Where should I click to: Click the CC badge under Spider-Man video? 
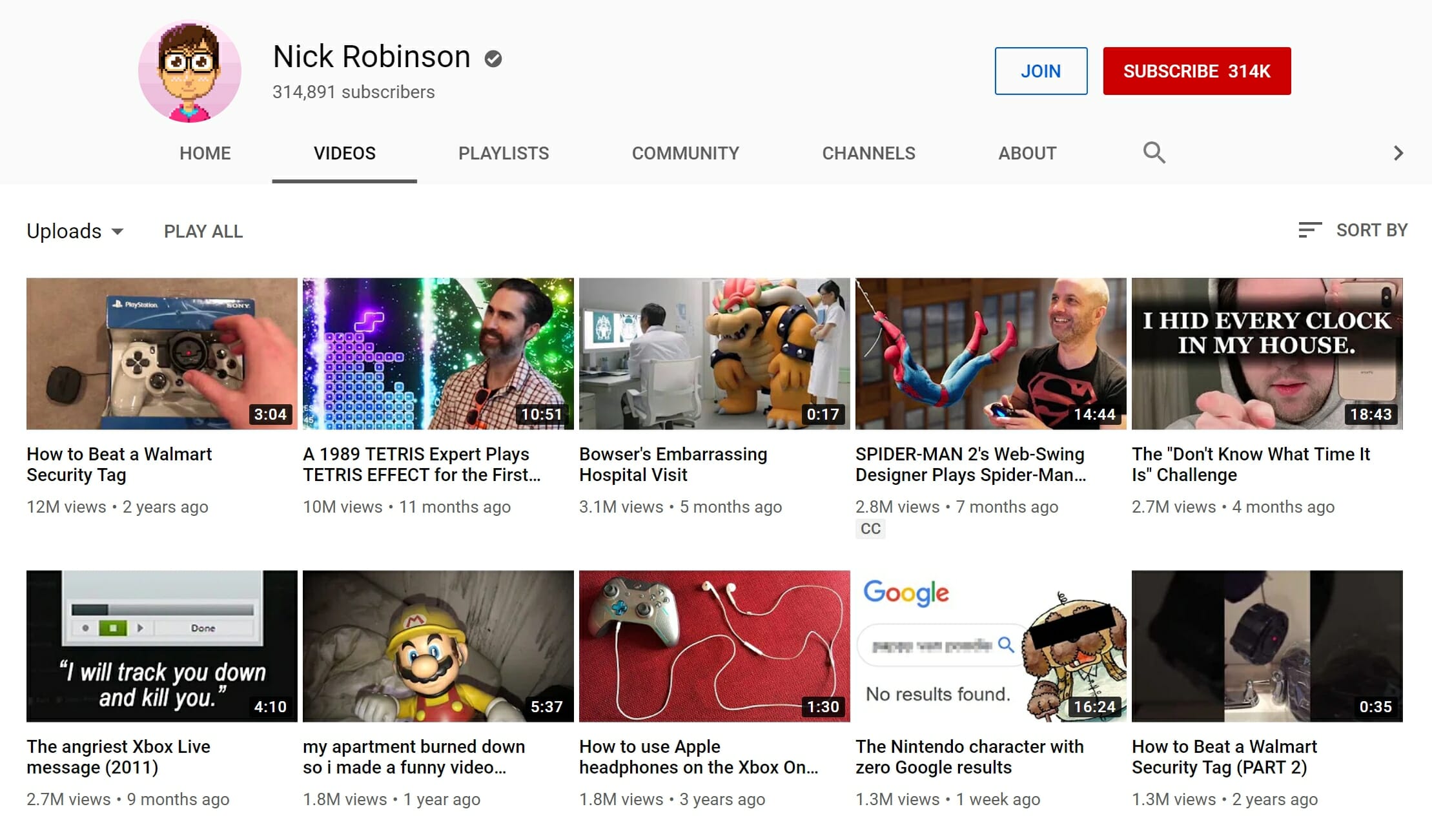(x=870, y=529)
